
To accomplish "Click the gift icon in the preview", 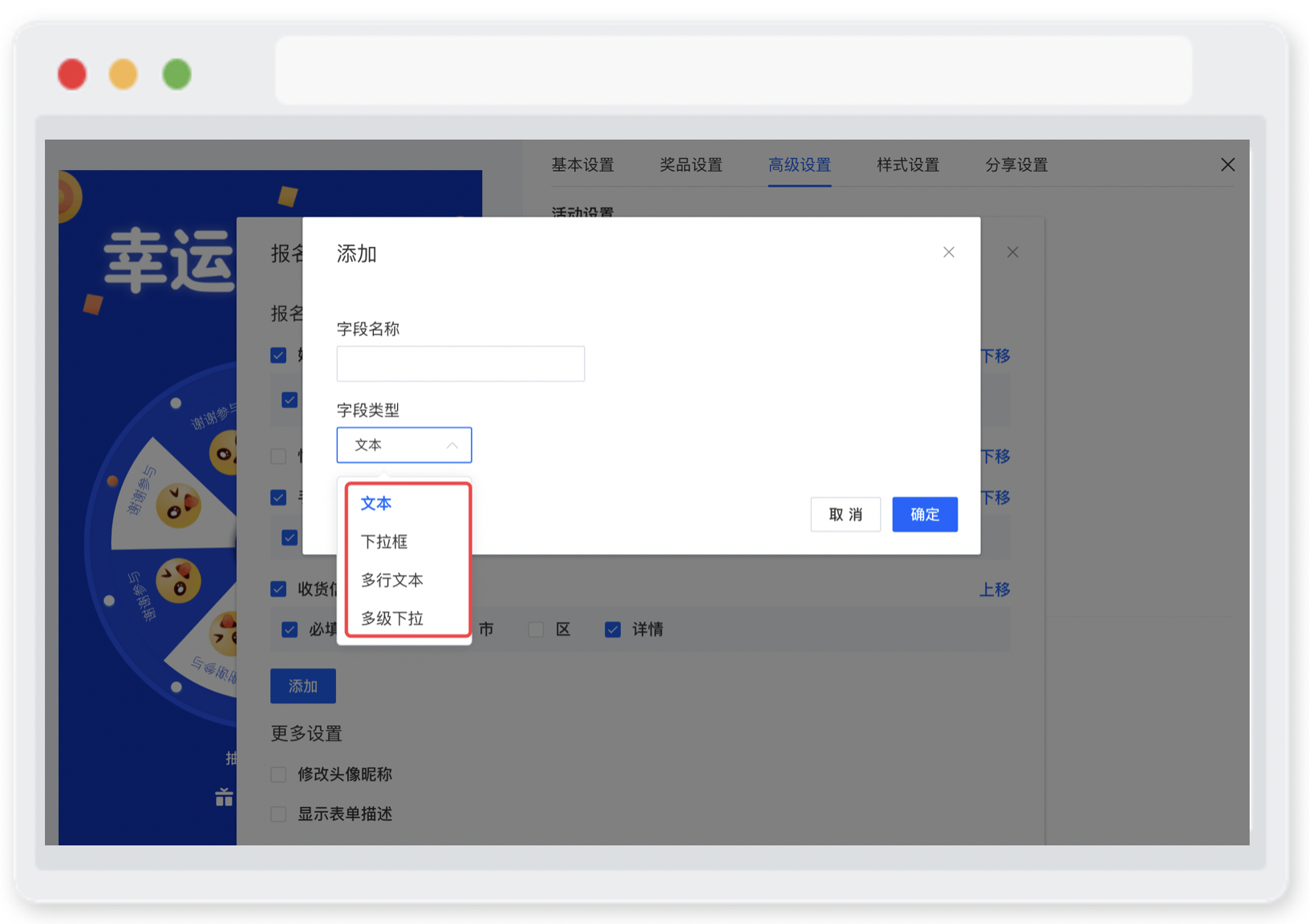I will point(224,796).
